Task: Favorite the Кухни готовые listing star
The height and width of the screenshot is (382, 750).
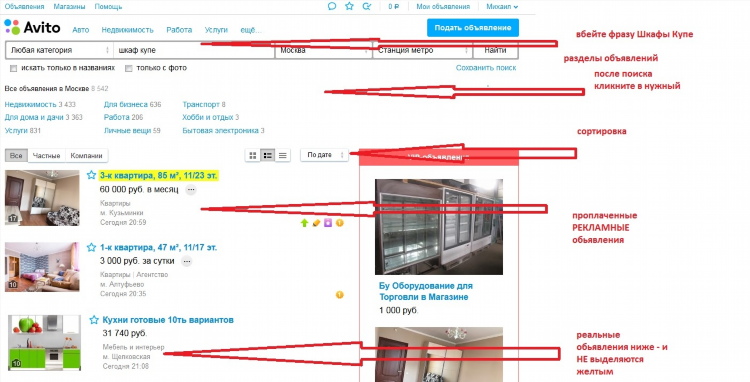Action: [94, 320]
